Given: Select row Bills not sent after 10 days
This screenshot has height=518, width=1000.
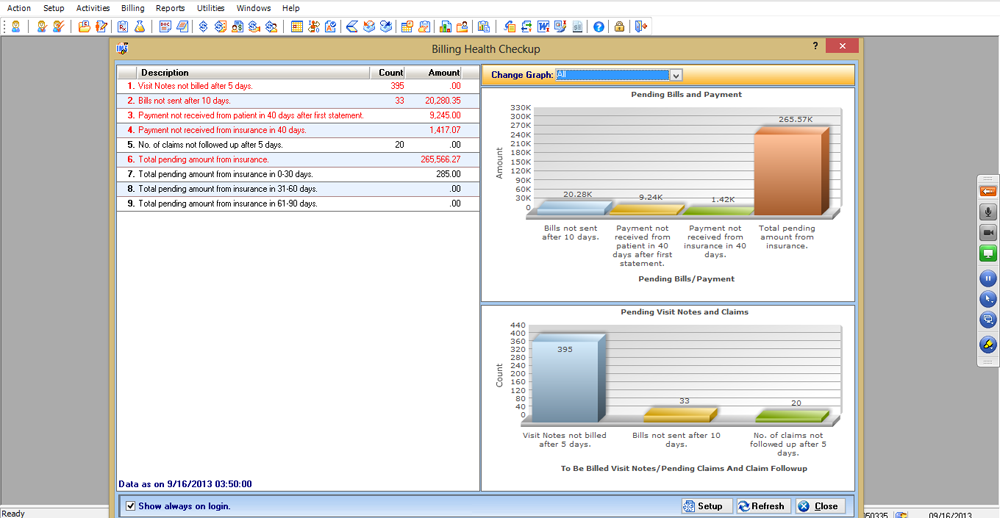Looking at the screenshot, I should (298, 101).
